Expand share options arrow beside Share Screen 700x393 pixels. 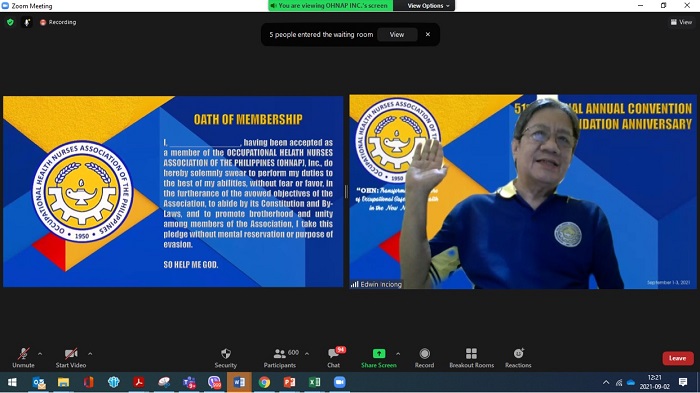click(398, 354)
